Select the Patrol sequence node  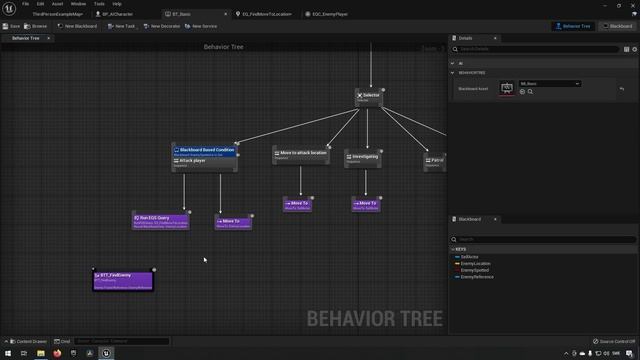tap(435, 162)
